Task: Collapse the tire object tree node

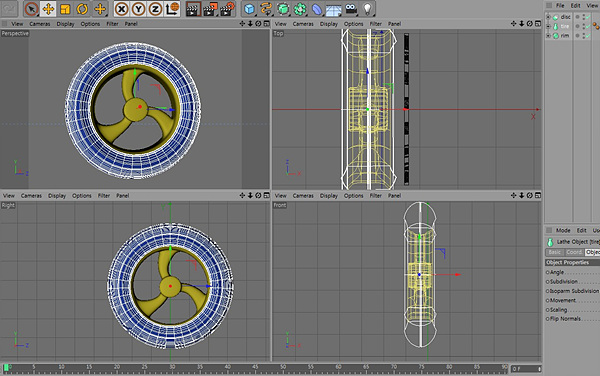Action: (548, 26)
